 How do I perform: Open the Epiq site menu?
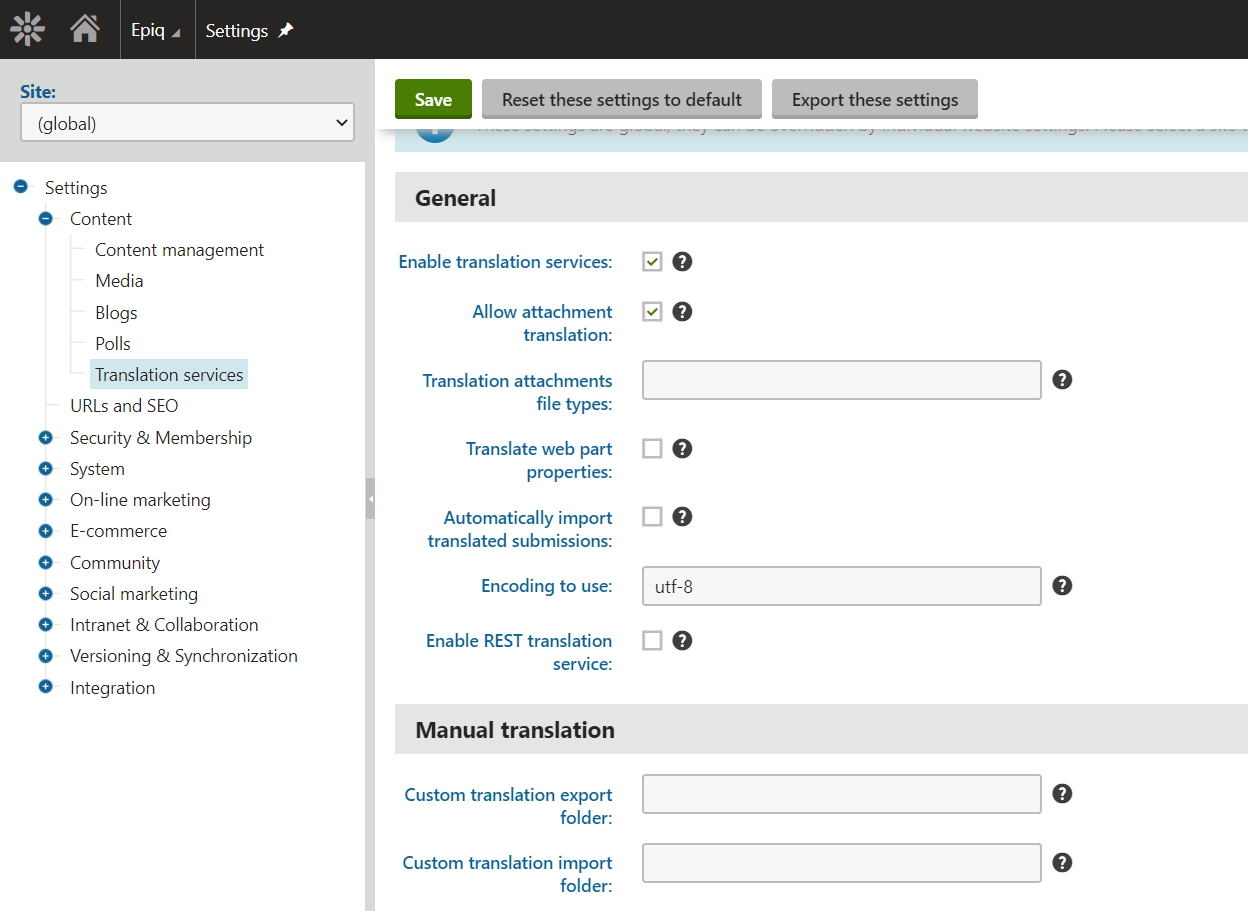(x=155, y=31)
